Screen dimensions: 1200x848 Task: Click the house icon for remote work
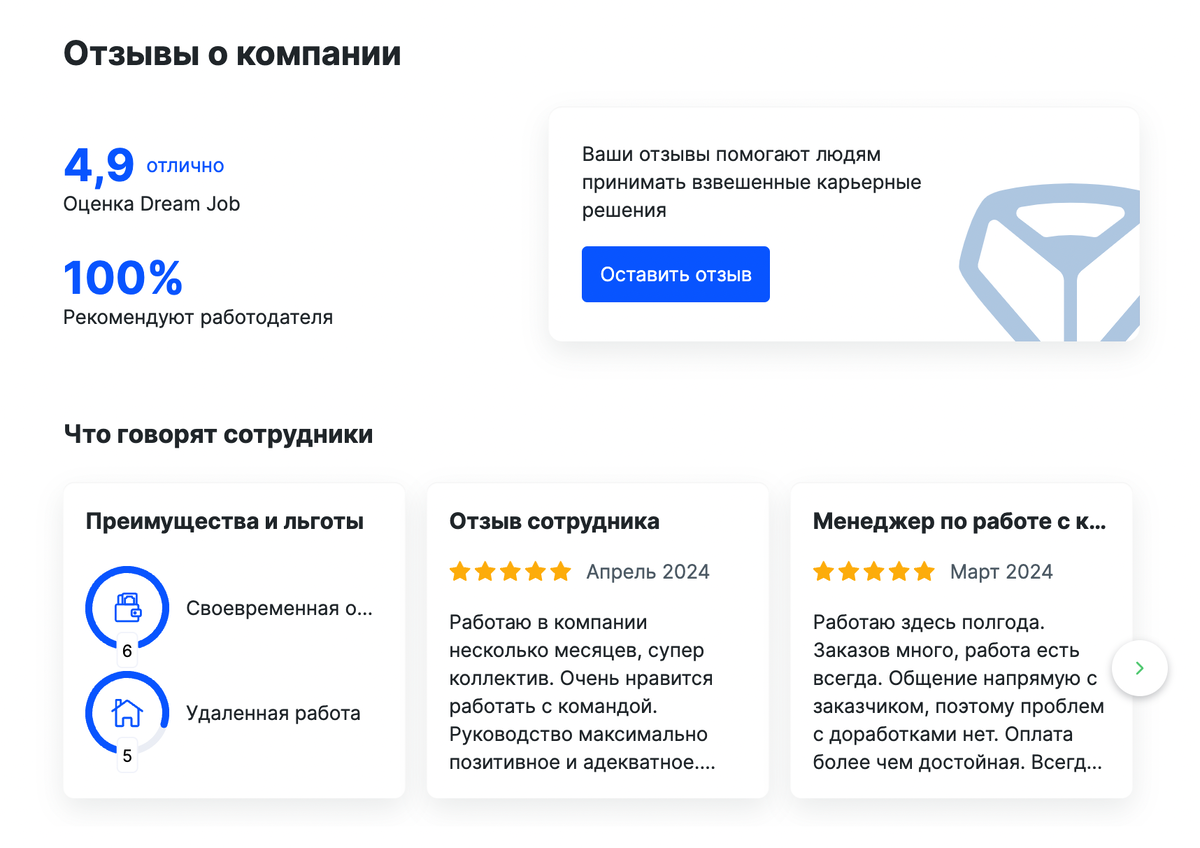[x=127, y=712]
